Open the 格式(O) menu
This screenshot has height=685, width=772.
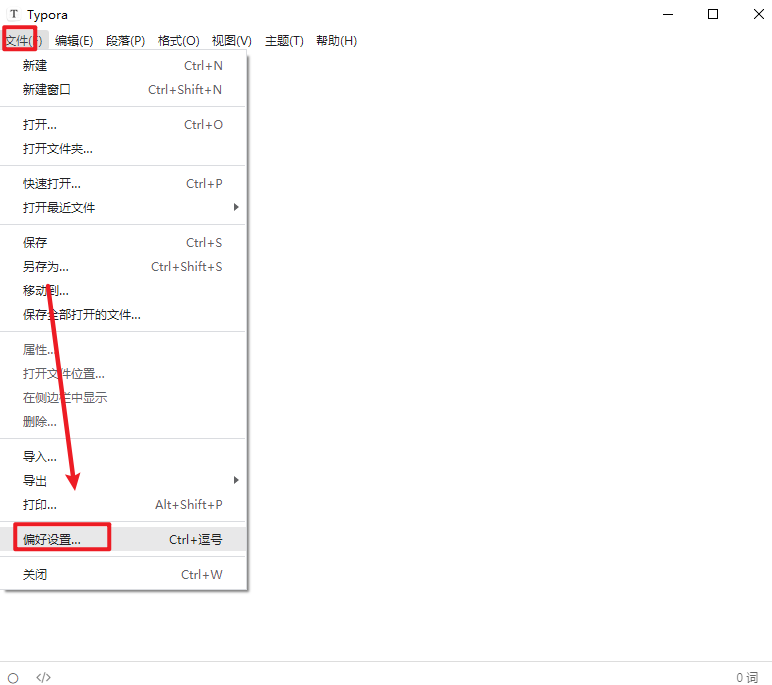tap(178, 41)
